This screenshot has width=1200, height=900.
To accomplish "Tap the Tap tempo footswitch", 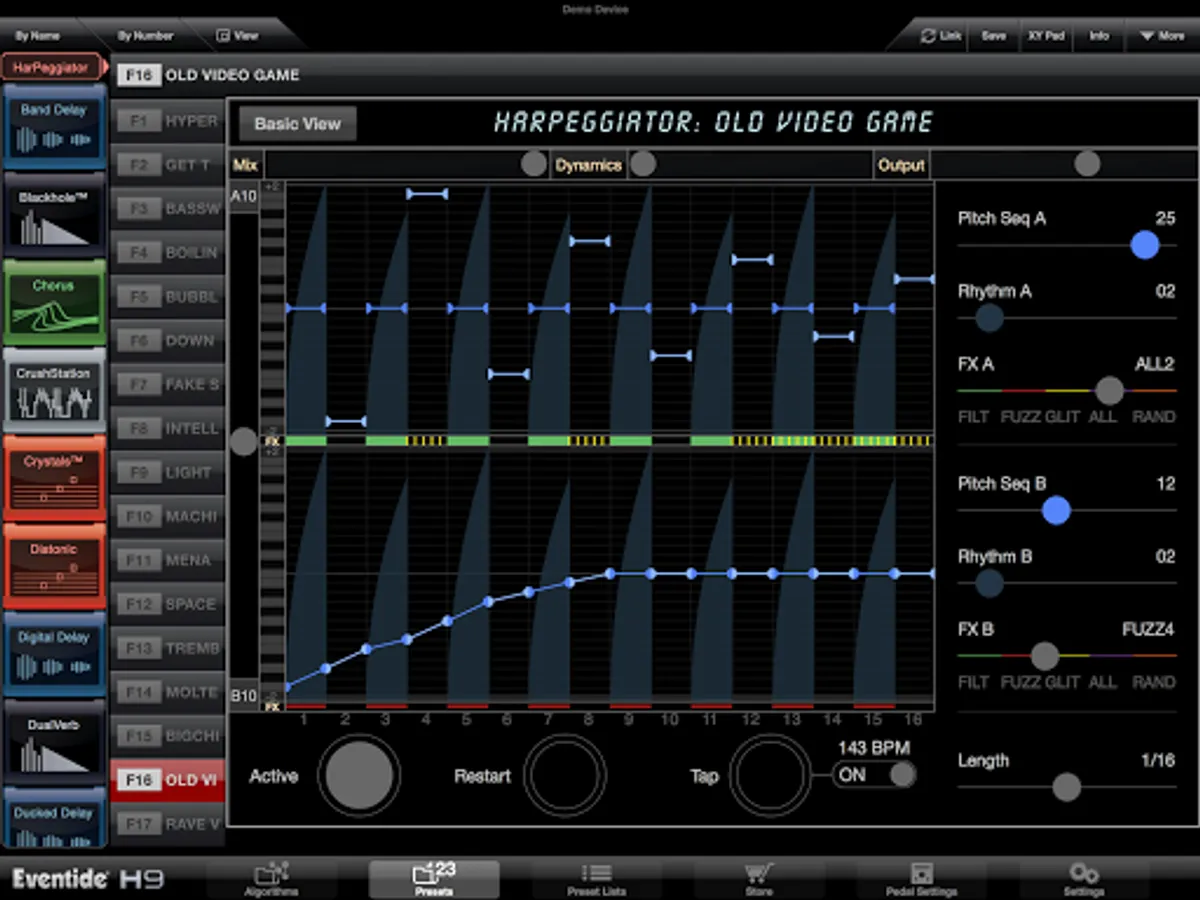I will 770,776.
